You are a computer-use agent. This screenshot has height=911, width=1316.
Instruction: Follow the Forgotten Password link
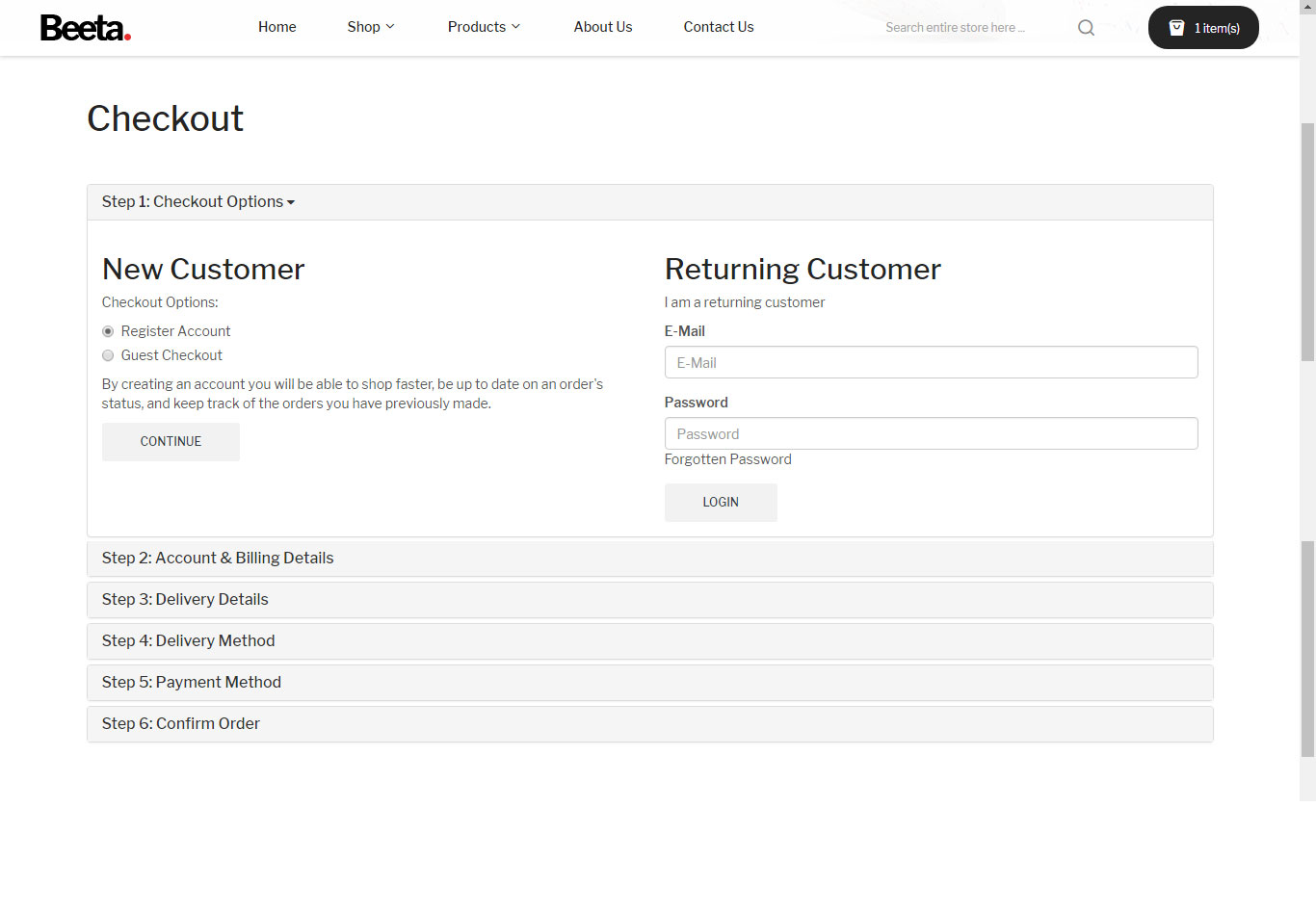(x=727, y=459)
